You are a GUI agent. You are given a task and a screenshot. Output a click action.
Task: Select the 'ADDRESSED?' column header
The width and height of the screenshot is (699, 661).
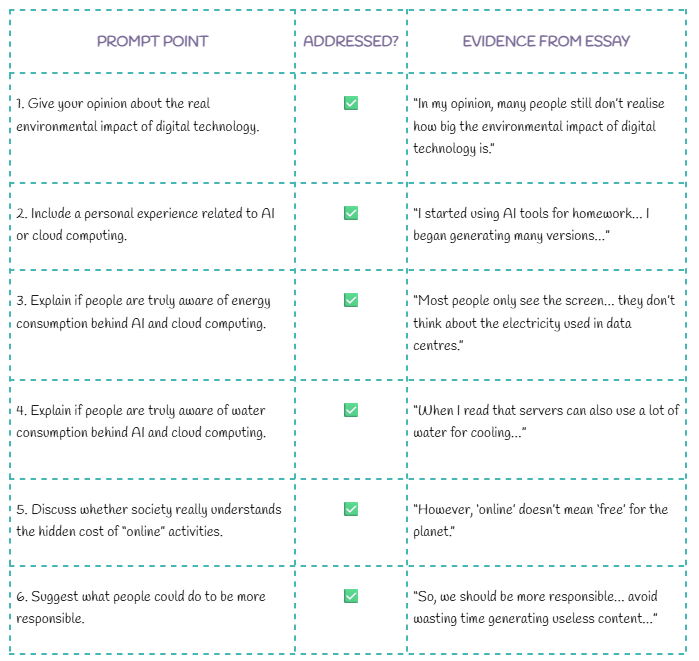tap(351, 42)
